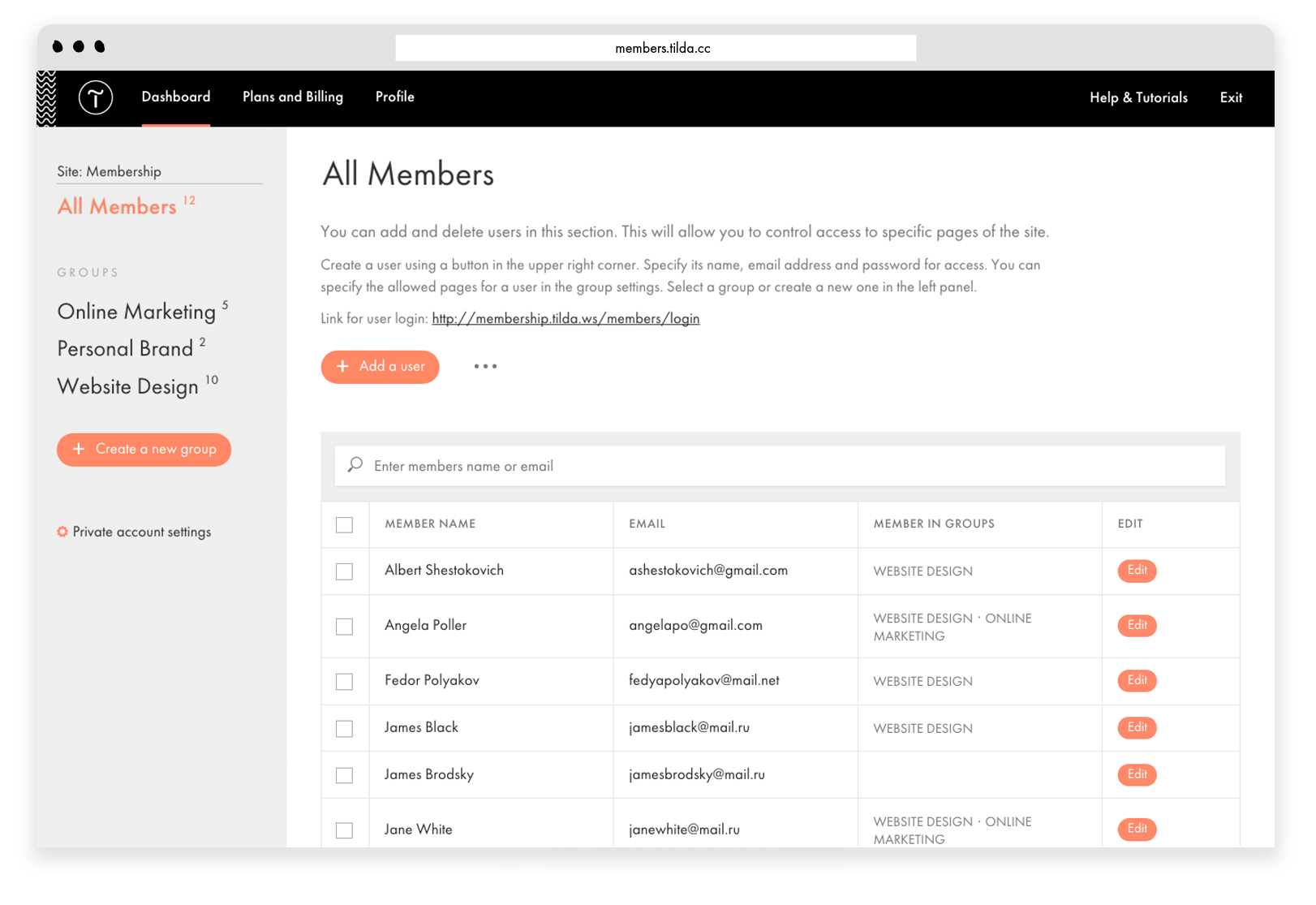1316x905 pixels.
Task: Open the ellipsis menu beside Add a user
Action: coord(484,367)
